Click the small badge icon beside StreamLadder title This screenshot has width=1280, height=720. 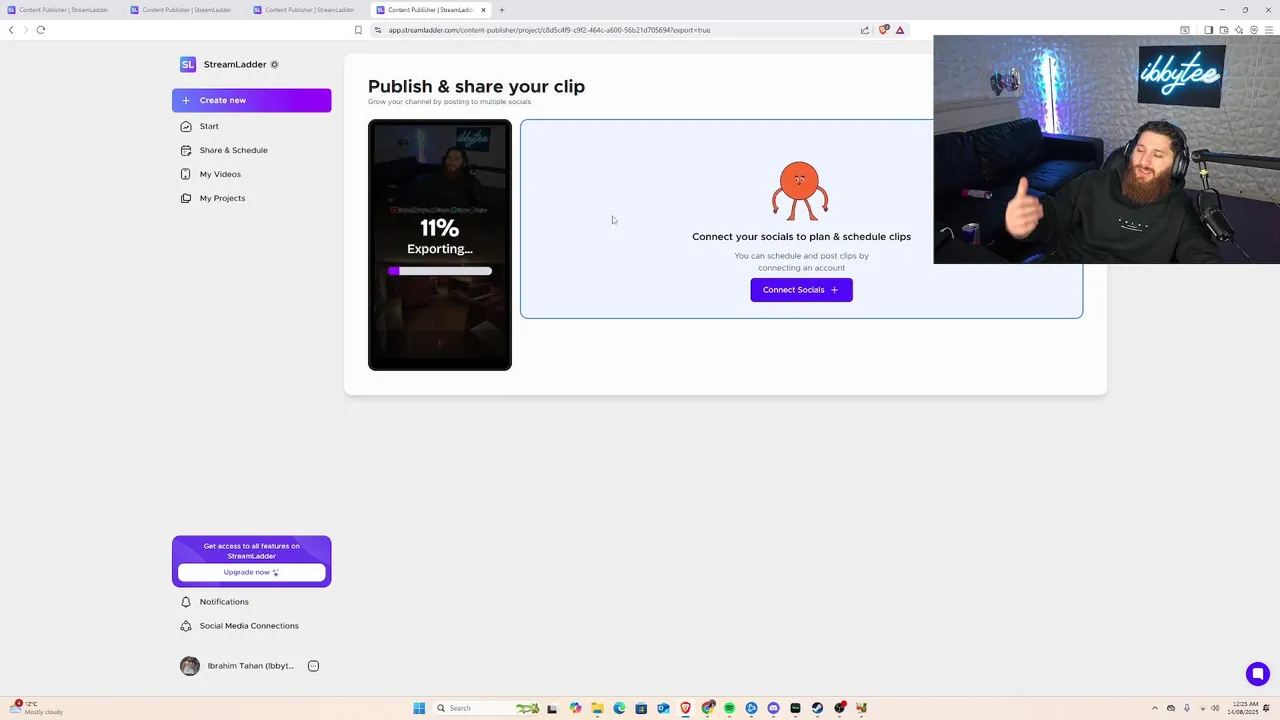(275, 65)
